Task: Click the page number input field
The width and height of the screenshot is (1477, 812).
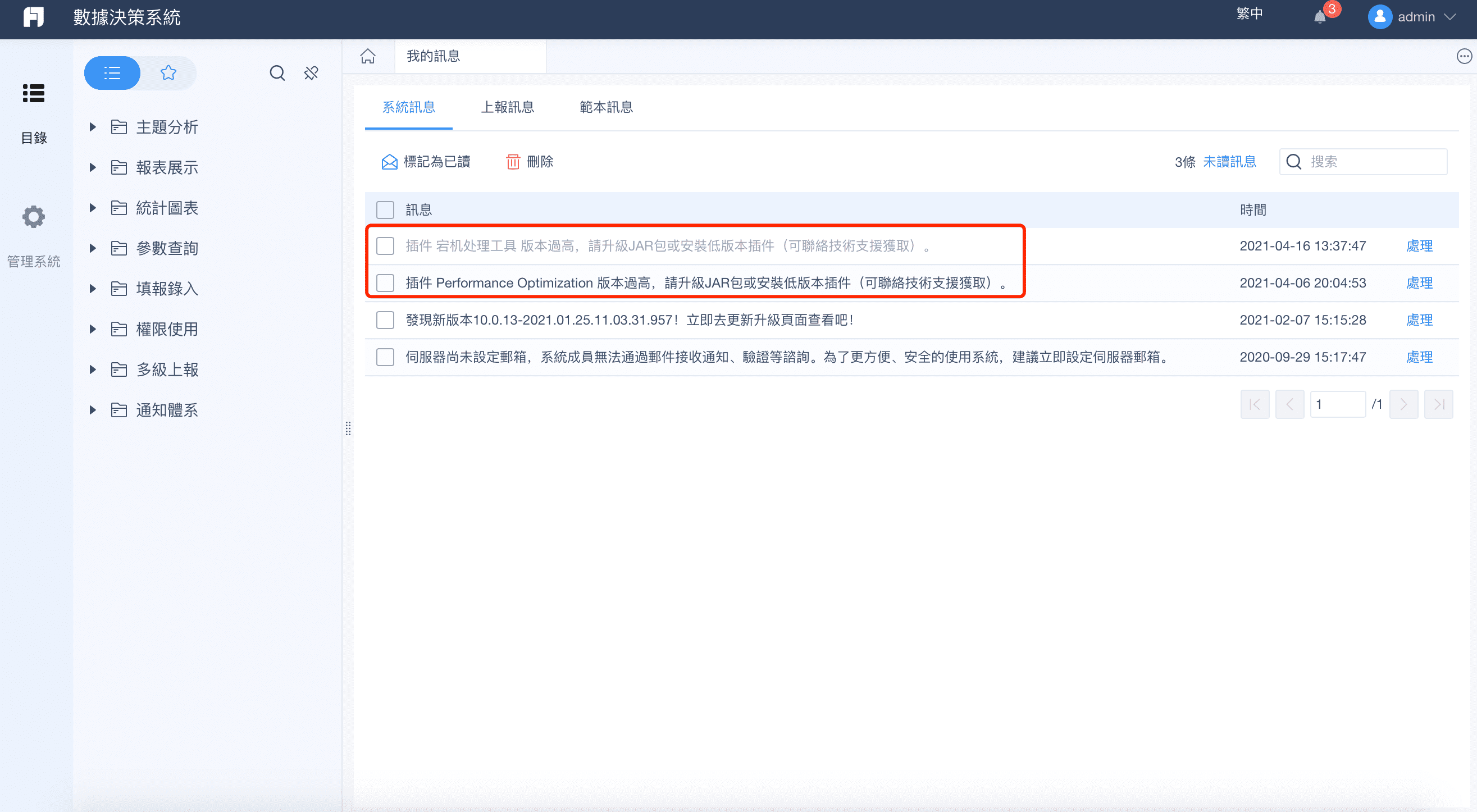Action: tap(1338, 404)
